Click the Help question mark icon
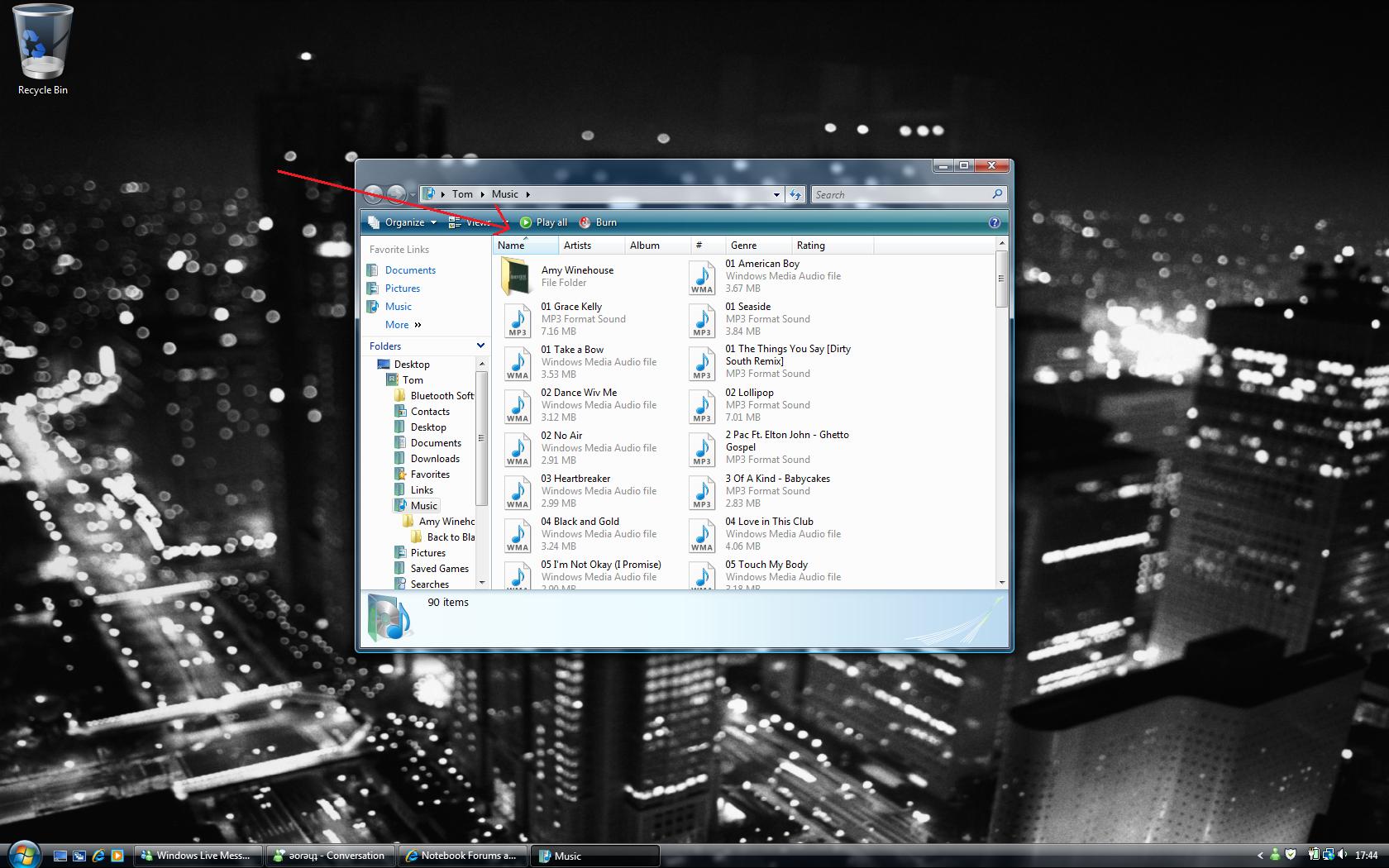 (x=994, y=222)
